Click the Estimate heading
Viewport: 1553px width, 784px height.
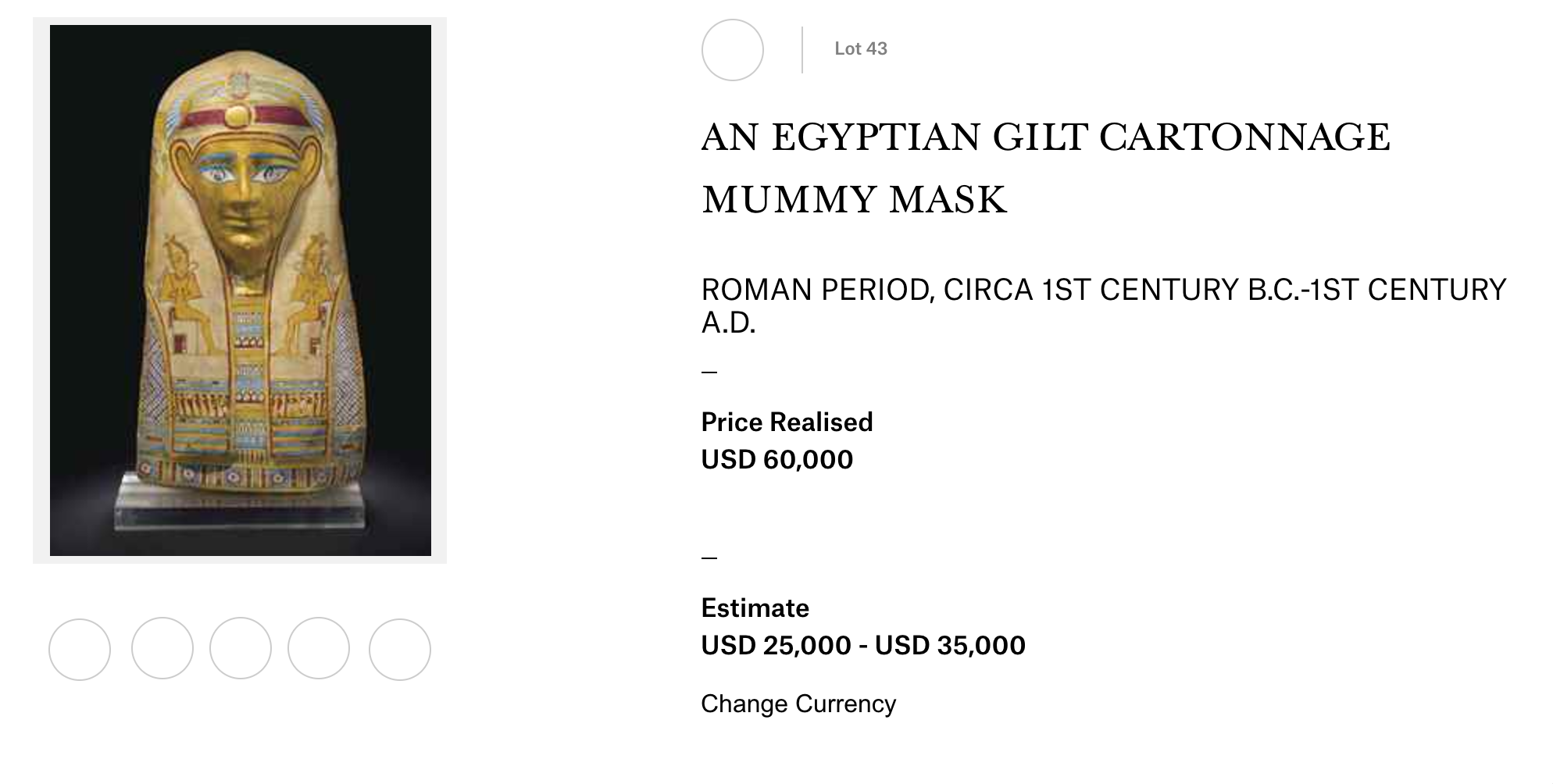(755, 608)
